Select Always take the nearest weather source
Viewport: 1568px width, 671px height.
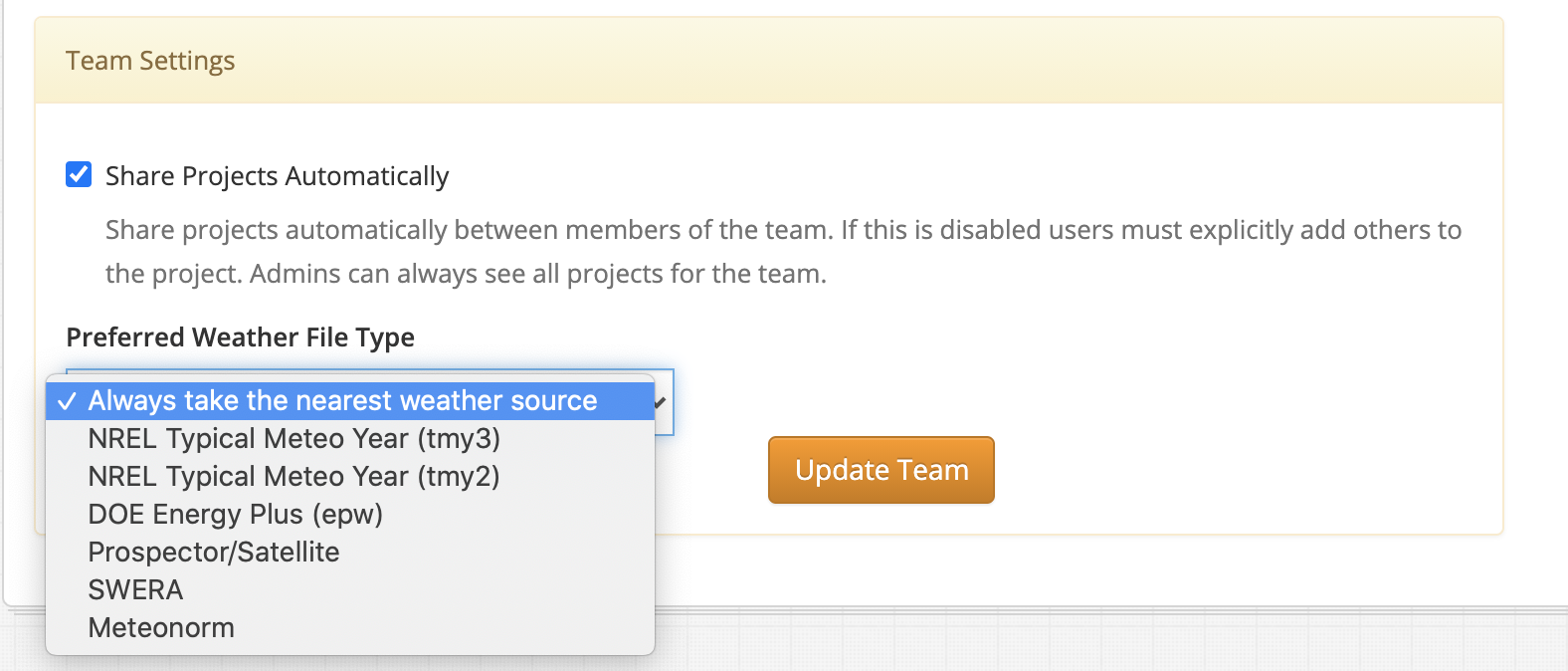click(350, 401)
